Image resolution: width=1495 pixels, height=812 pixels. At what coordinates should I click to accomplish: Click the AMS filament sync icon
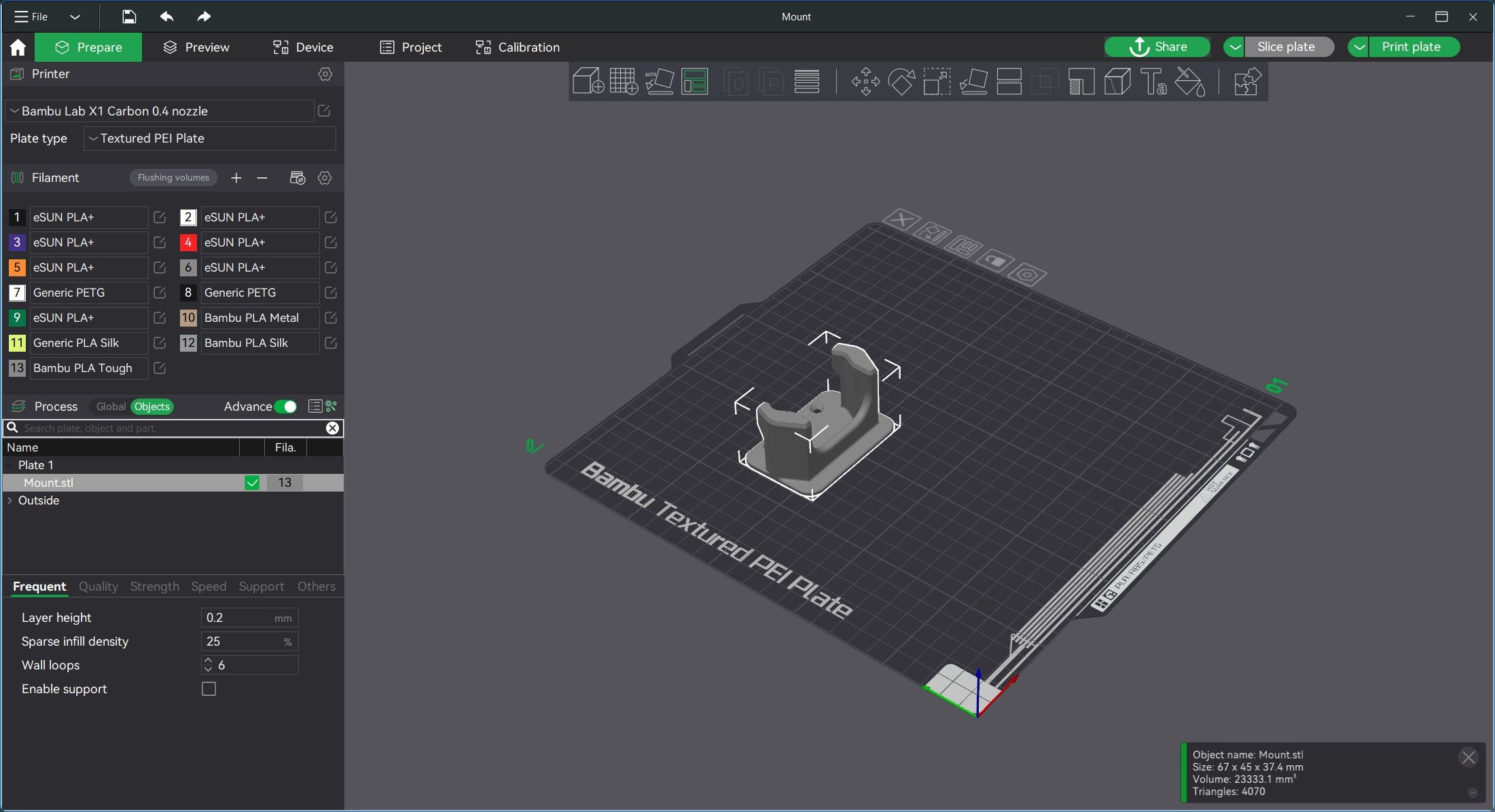[x=298, y=178]
